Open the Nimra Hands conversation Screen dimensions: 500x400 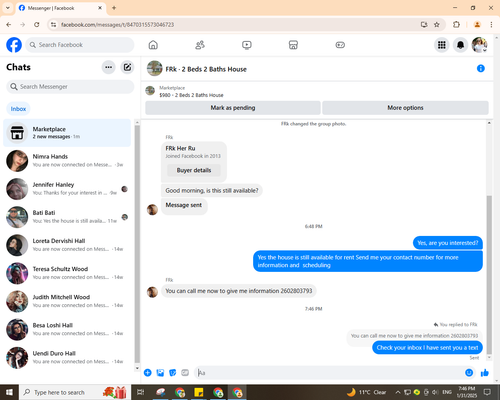click(x=67, y=161)
